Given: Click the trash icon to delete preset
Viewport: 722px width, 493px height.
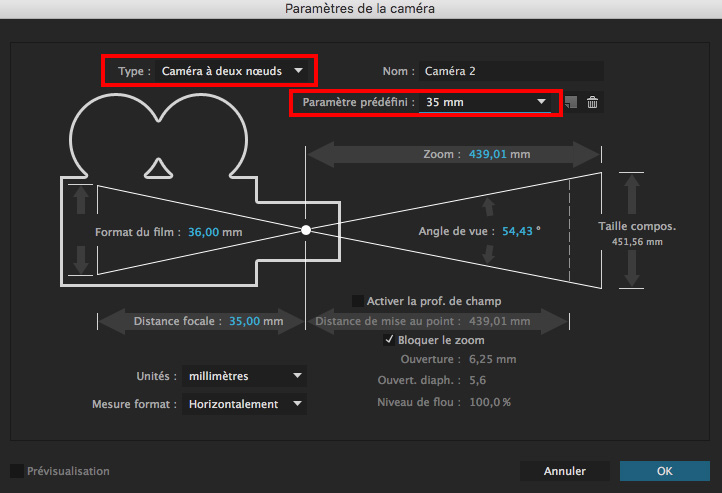Looking at the screenshot, I should click(x=592, y=102).
